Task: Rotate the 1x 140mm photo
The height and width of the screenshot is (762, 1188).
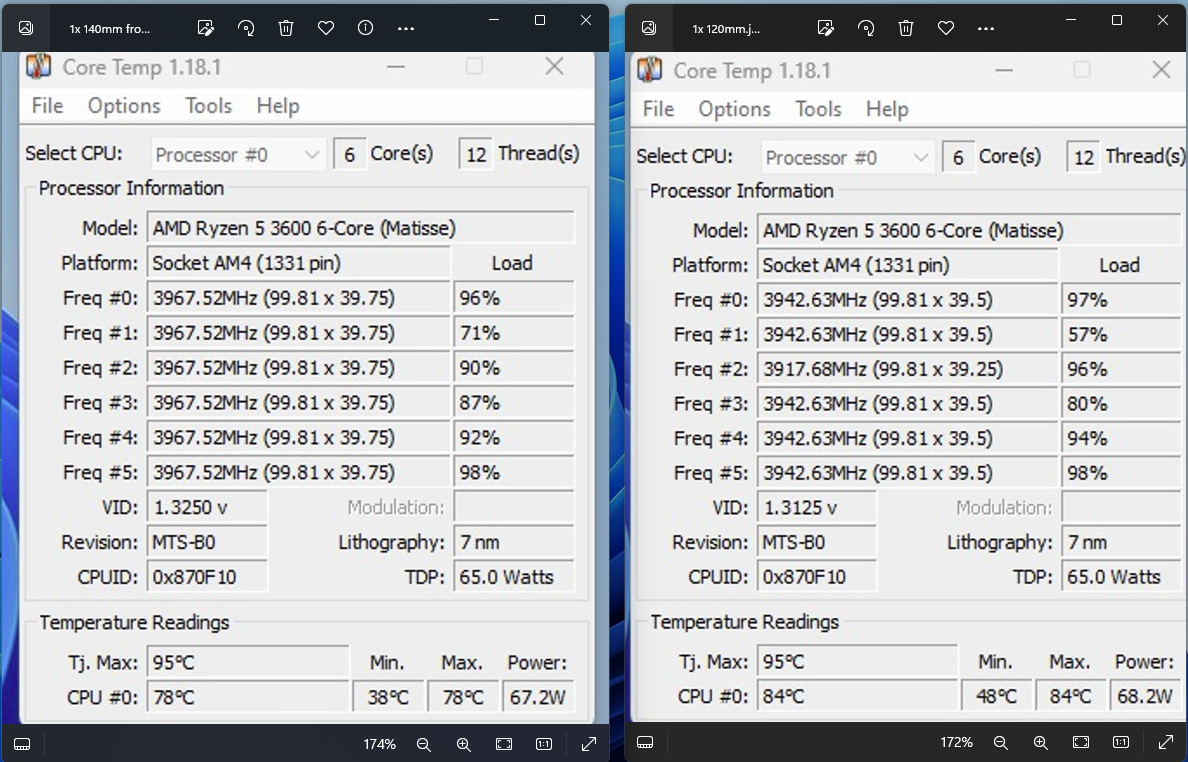Action: (246, 28)
